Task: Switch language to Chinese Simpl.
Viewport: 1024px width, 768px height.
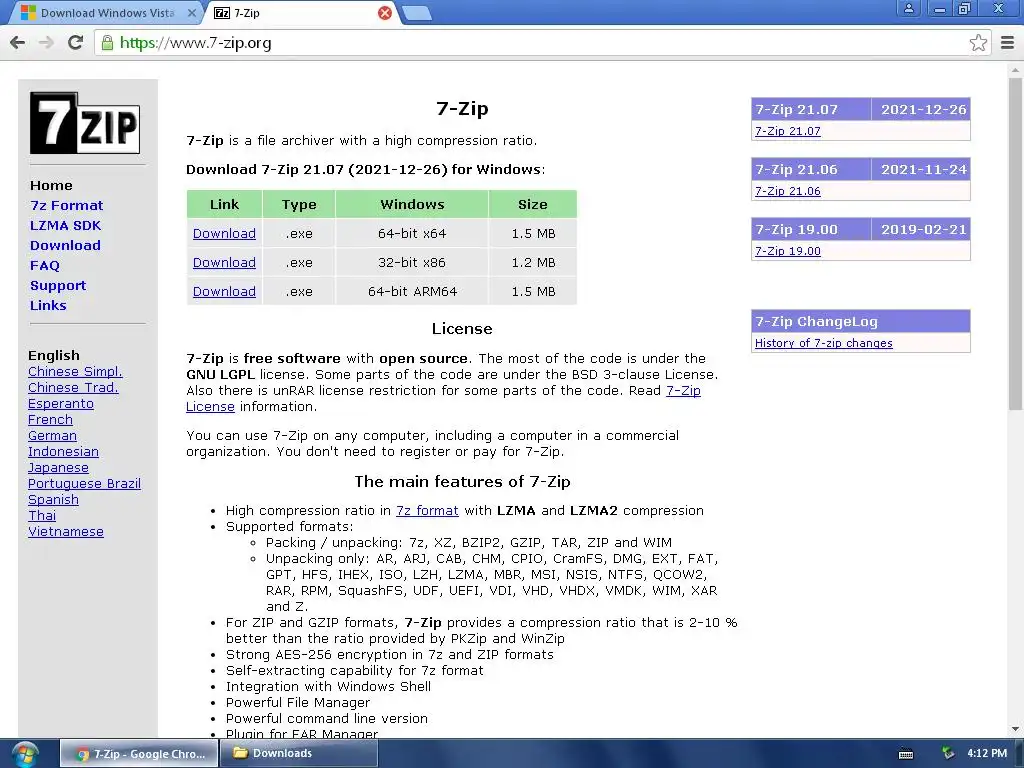Action: 75,372
